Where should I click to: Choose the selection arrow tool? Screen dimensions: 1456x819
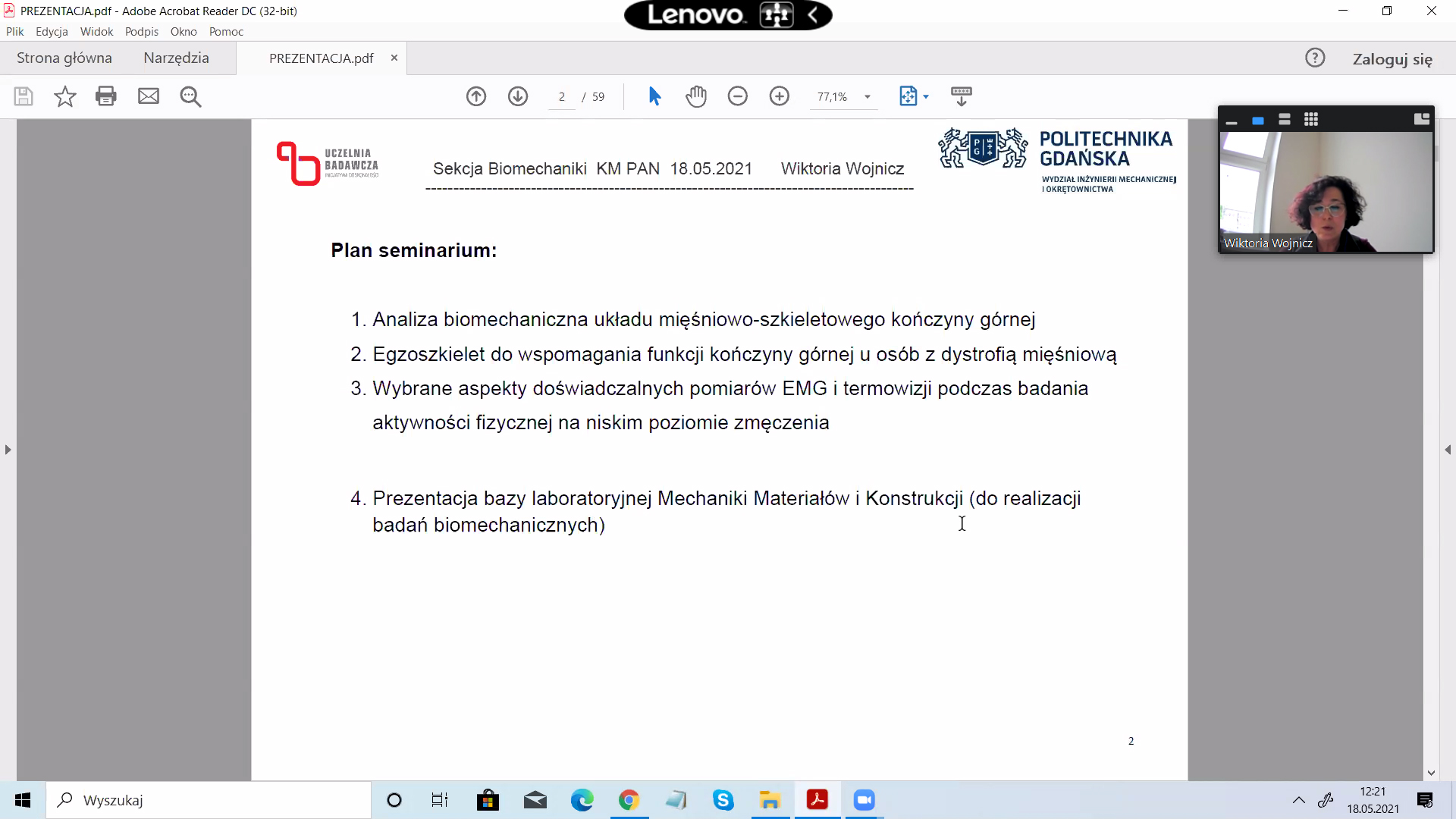pyautogui.click(x=654, y=96)
